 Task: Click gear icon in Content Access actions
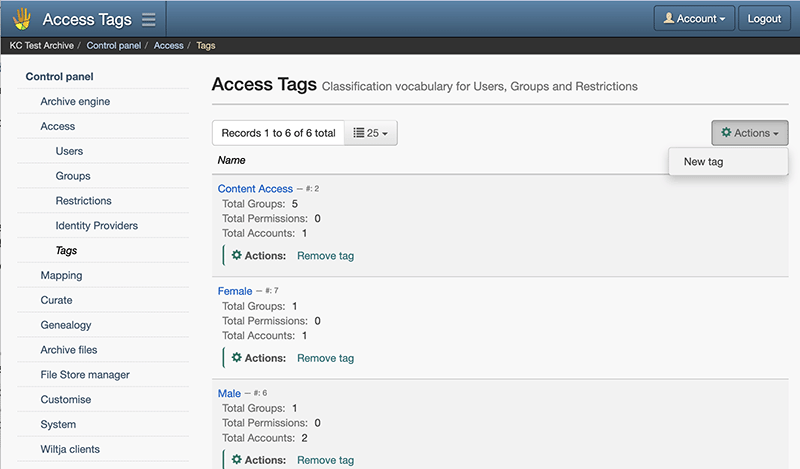(x=237, y=255)
